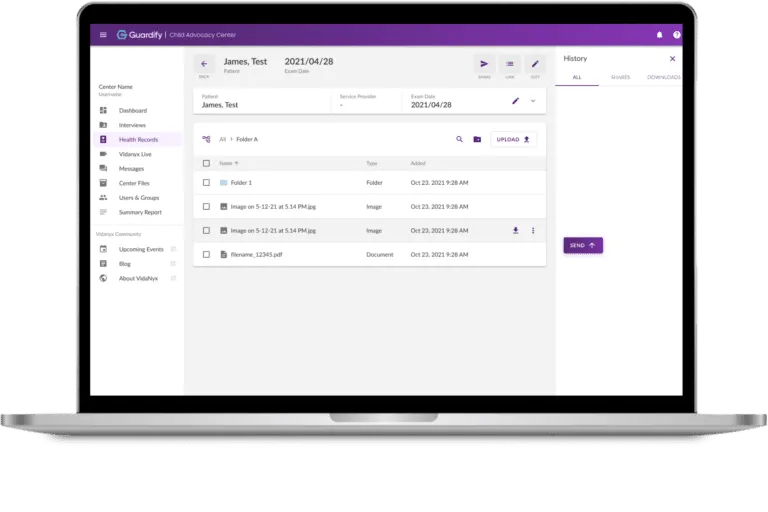Click the Upload button
The image size is (768, 512).
[514, 139]
